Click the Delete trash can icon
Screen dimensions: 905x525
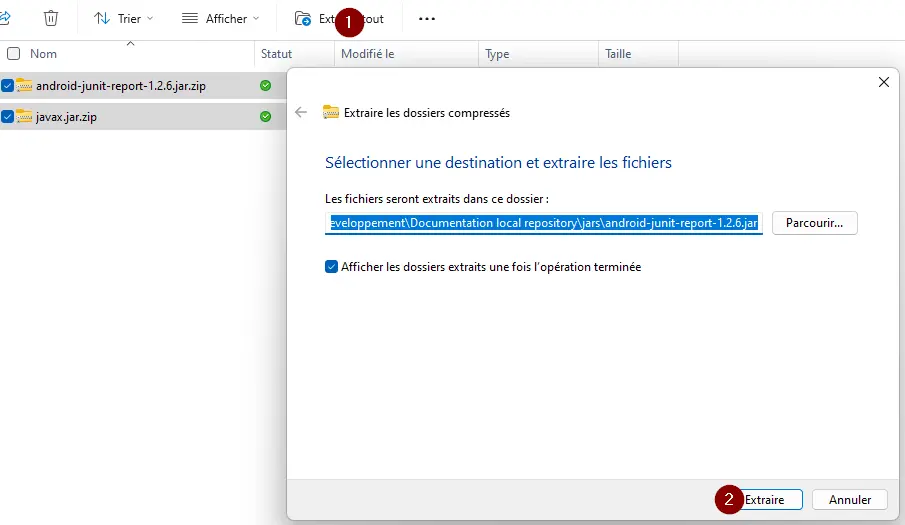point(51,18)
